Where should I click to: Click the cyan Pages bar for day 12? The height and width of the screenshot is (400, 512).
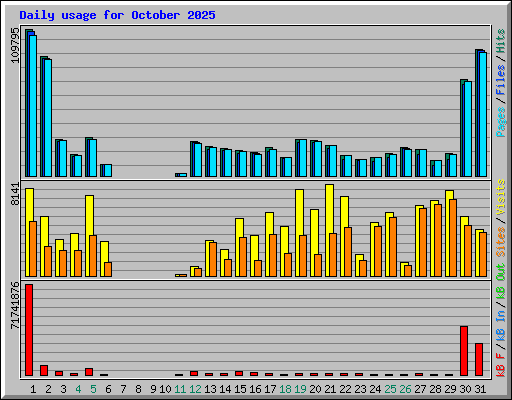tap(198, 160)
